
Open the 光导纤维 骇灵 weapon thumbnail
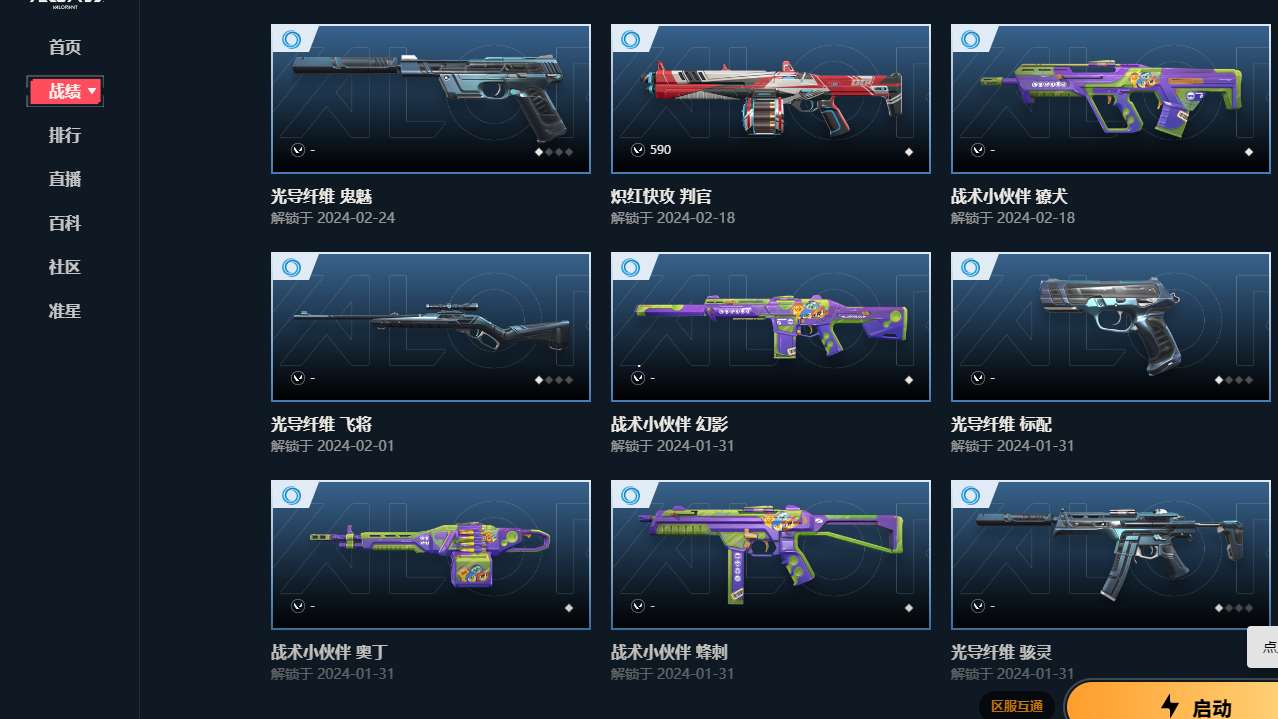tap(1111, 555)
